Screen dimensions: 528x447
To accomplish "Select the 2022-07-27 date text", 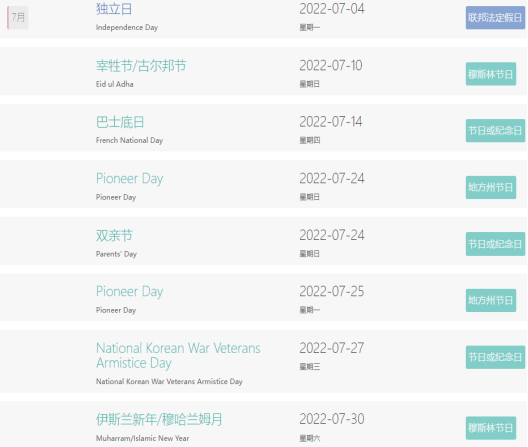I will coord(332,348).
